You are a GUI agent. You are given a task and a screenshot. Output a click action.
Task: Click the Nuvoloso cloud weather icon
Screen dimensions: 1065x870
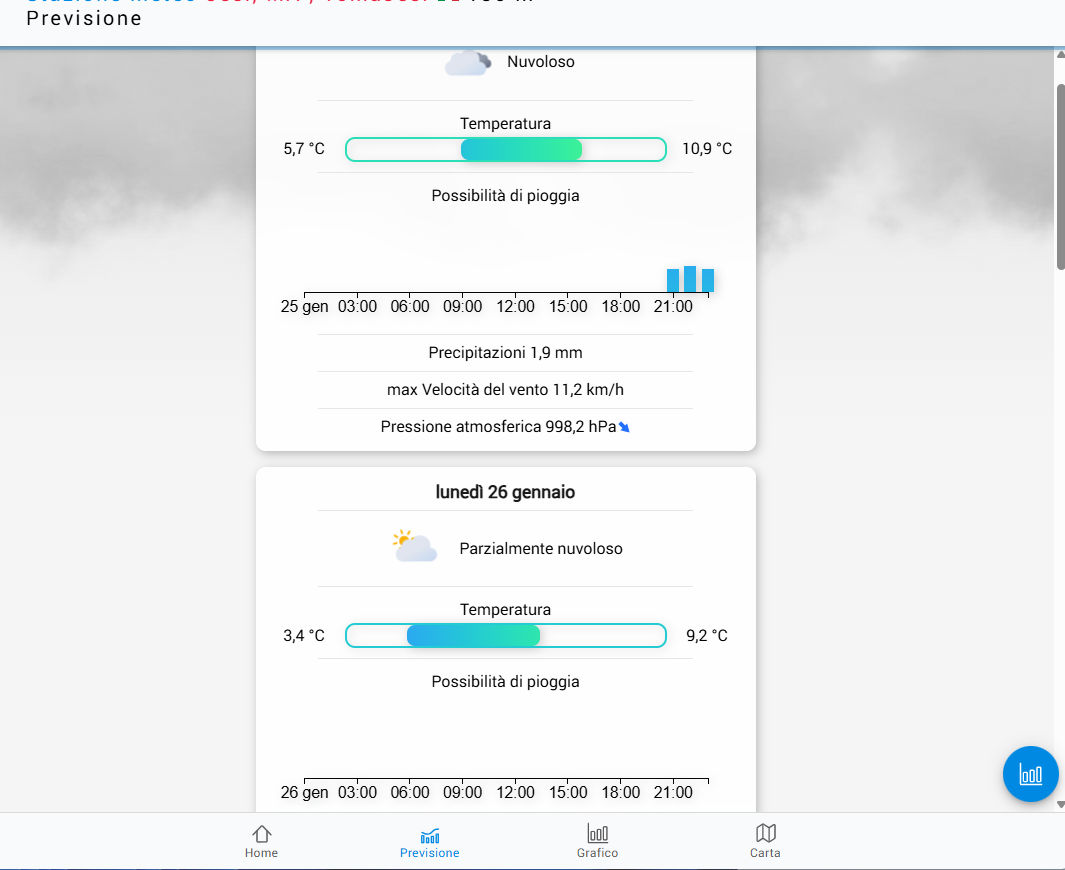pos(467,63)
